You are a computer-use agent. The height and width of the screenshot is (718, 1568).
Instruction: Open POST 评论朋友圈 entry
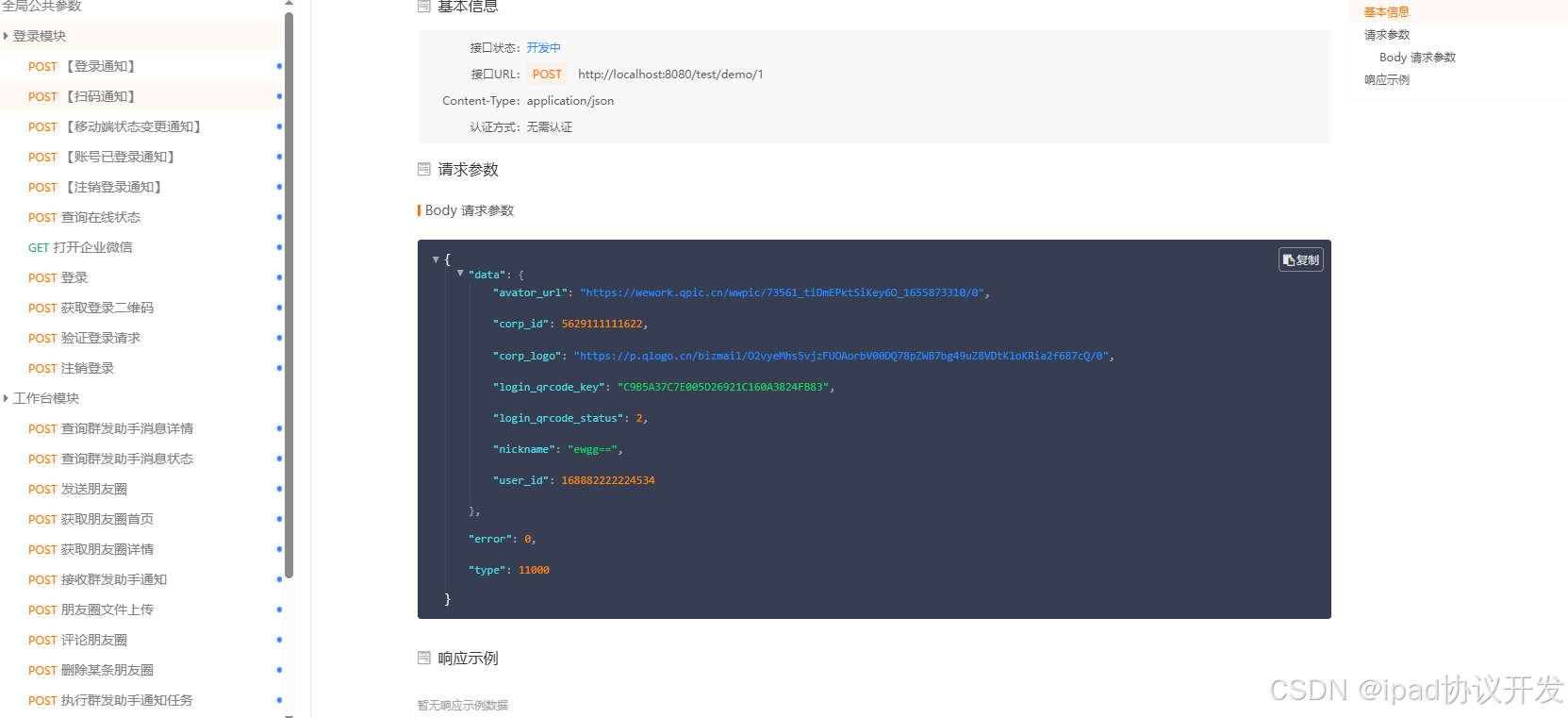[x=141, y=640]
